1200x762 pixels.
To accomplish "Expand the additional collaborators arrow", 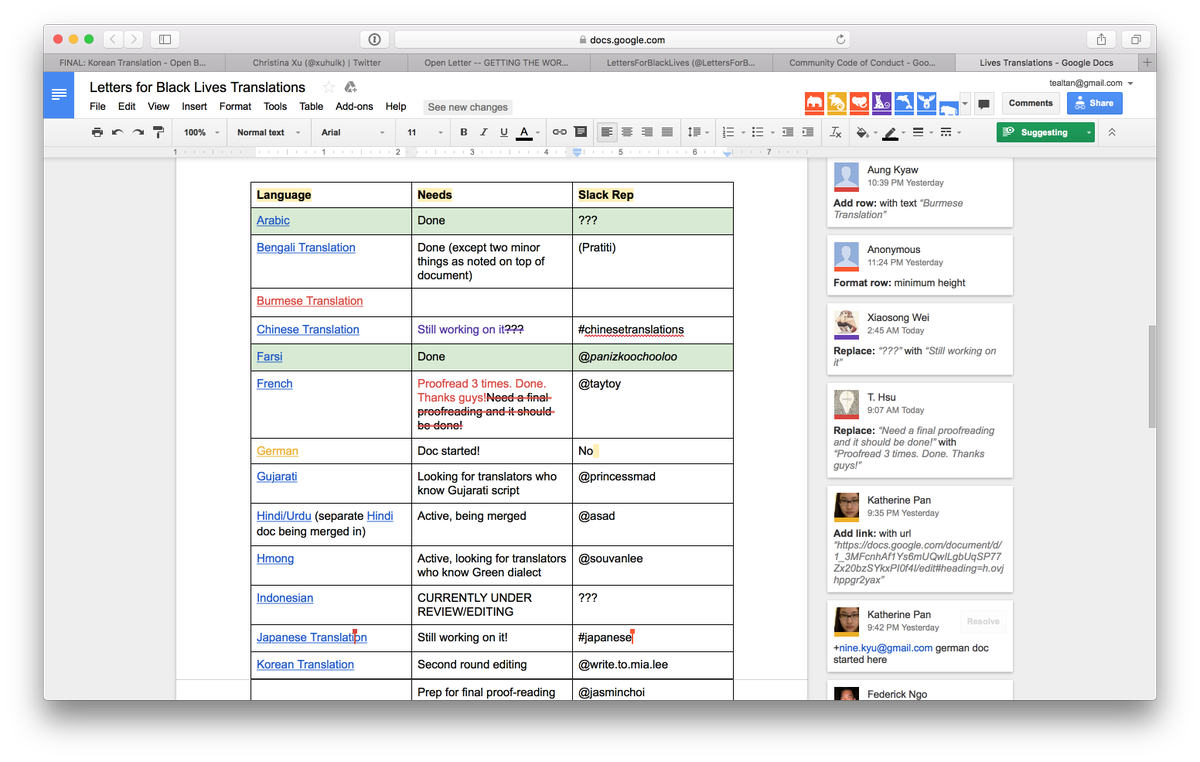I will [x=964, y=103].
